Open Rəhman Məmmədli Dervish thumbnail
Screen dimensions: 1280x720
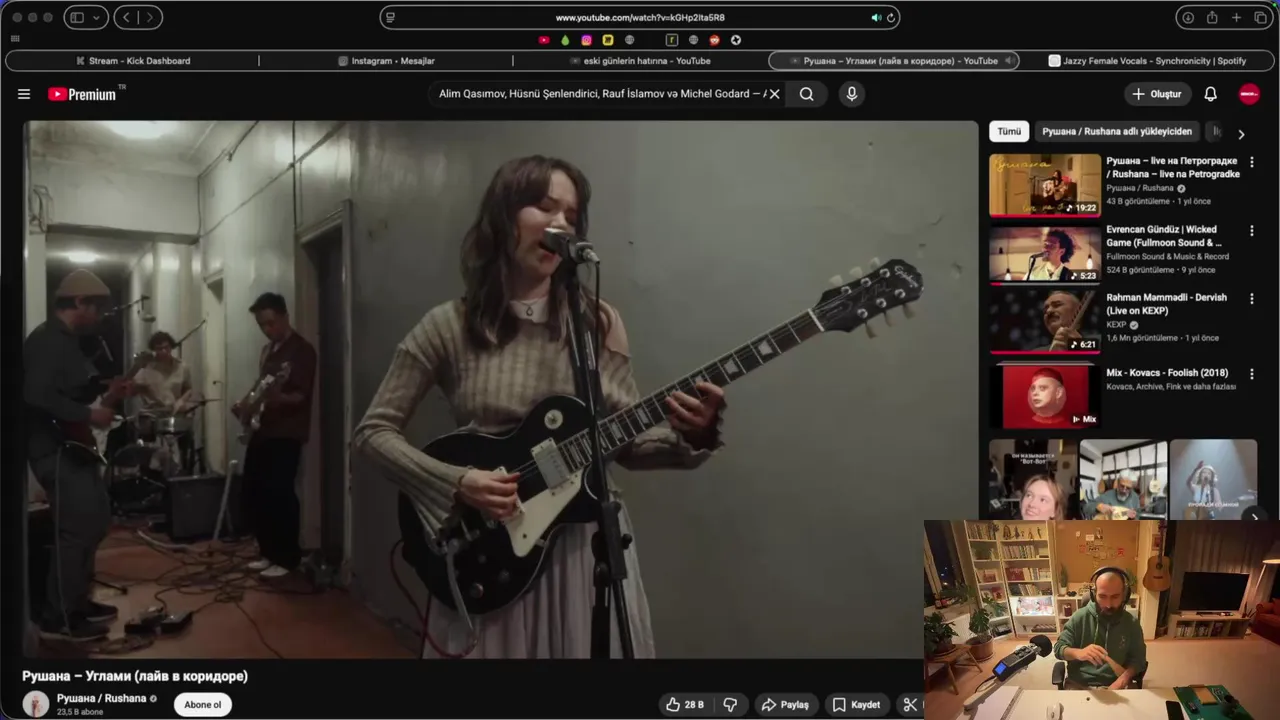(1044, 322)
